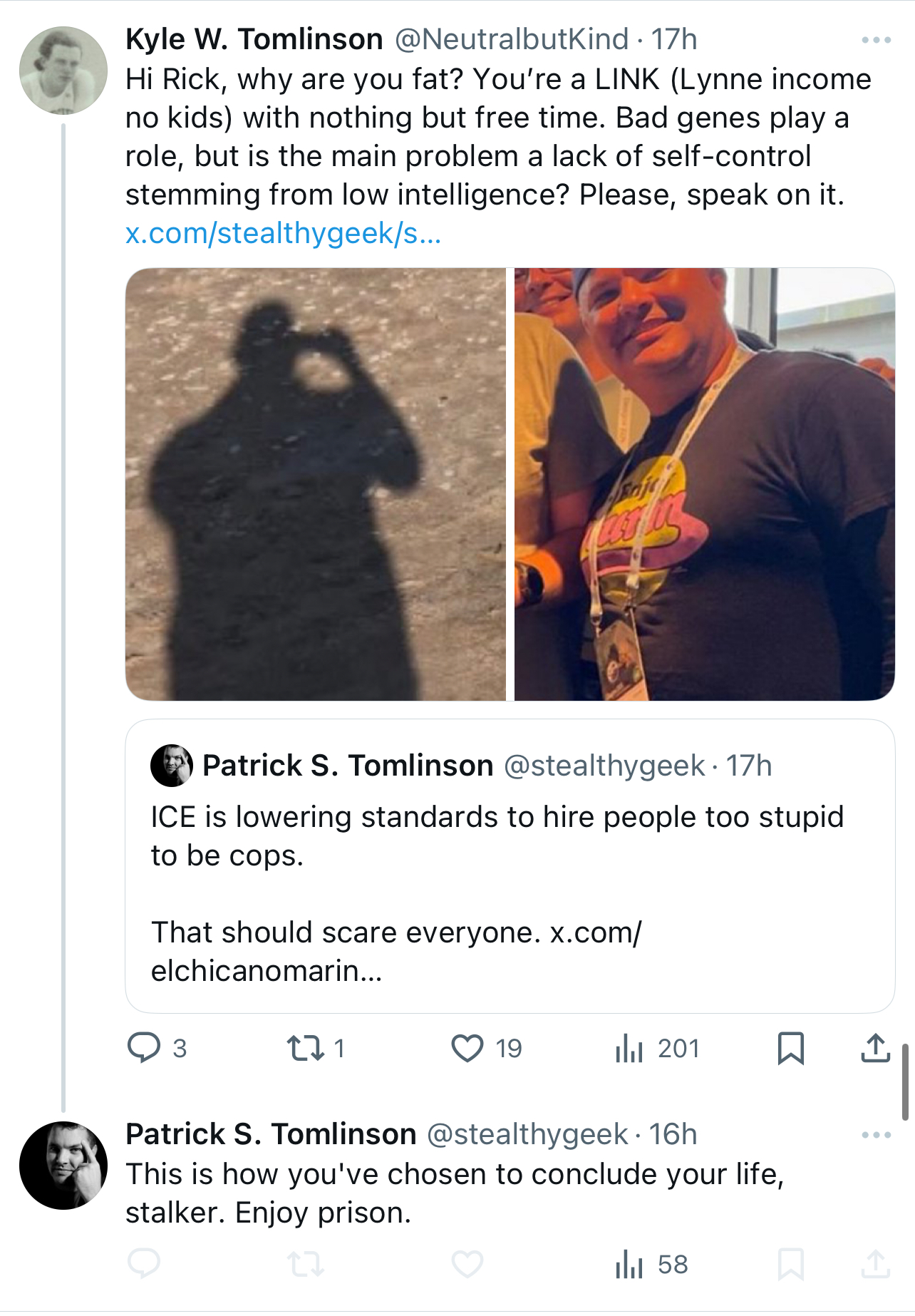915x1316 pixels.
Task: Open the photo of man with lanyard
Action: (705, 484)
